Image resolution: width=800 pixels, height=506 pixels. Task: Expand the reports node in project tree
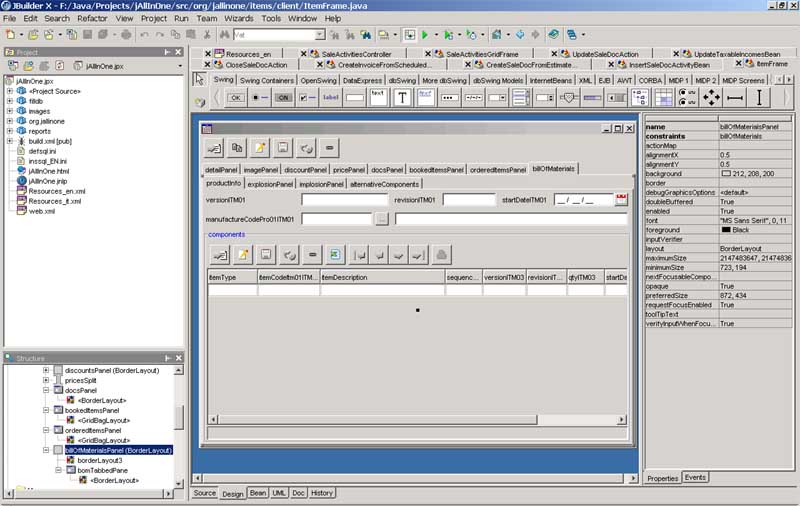9,131
